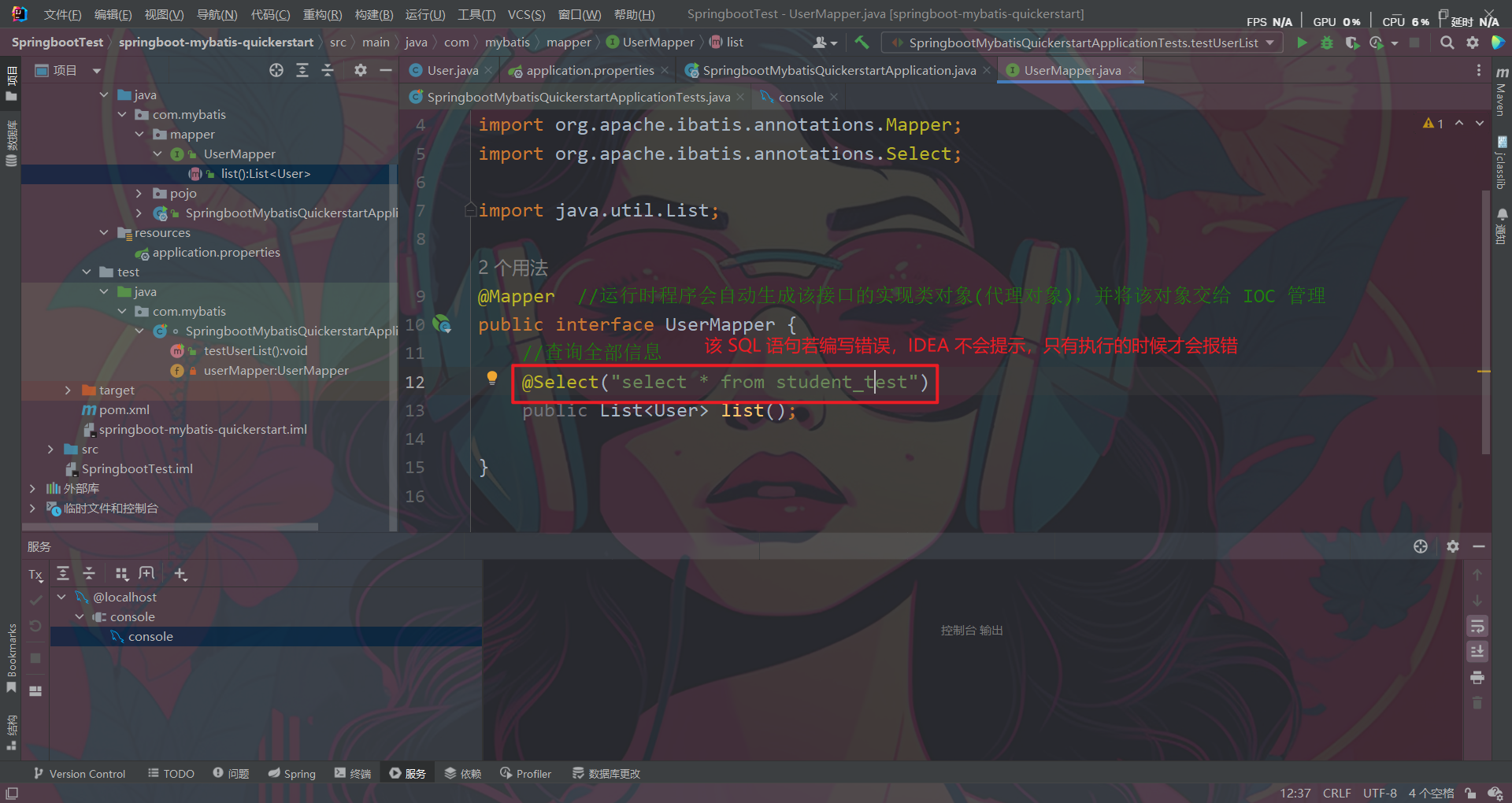Switch to SpringbootMybatisQuickerstartApplicationTests.java tab
Image resolution: width=1512 pixels, height=803 pixels.
coord(578,98)
